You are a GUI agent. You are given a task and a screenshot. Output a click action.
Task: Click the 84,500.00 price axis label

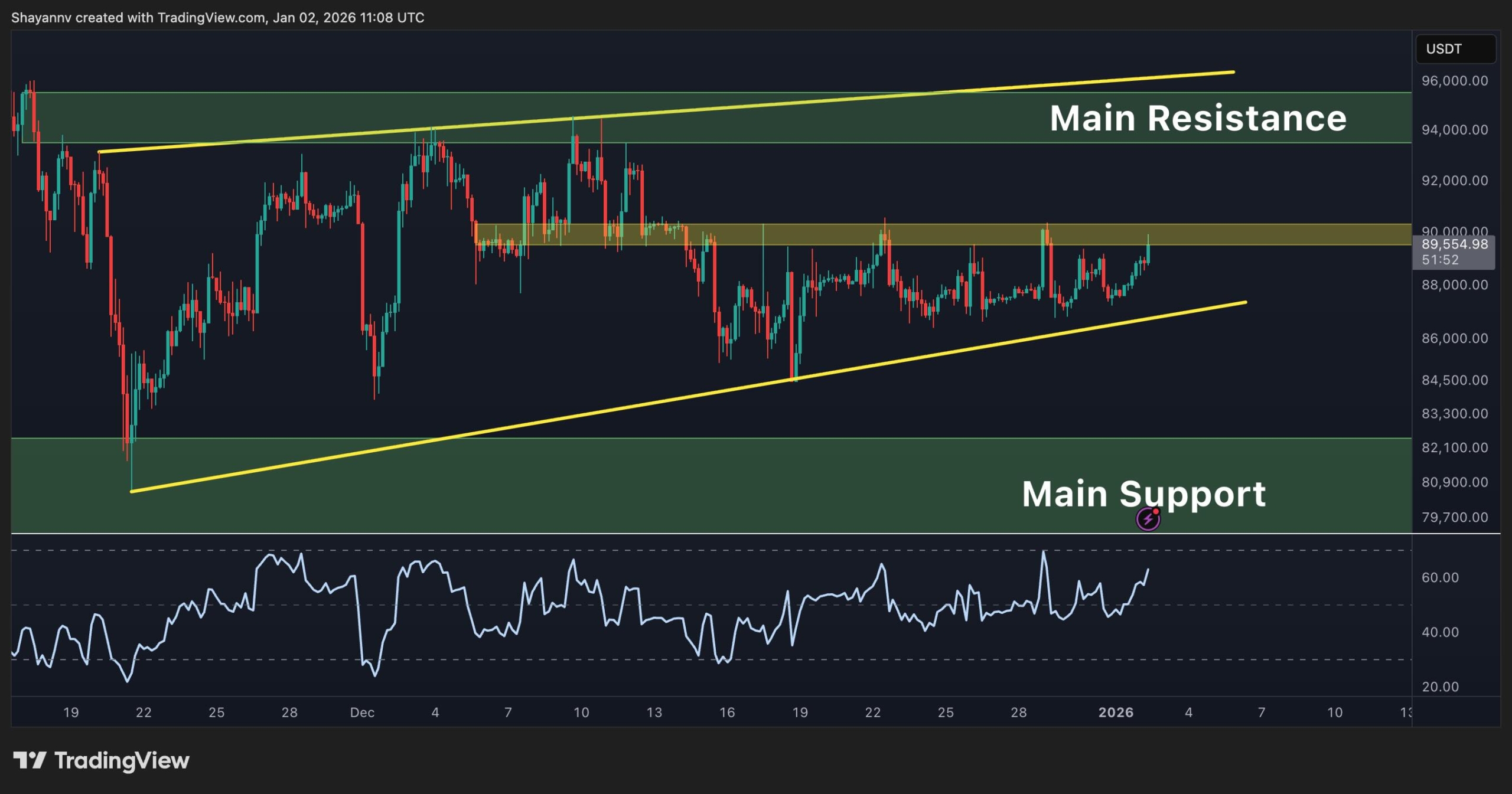[1454, 380]
